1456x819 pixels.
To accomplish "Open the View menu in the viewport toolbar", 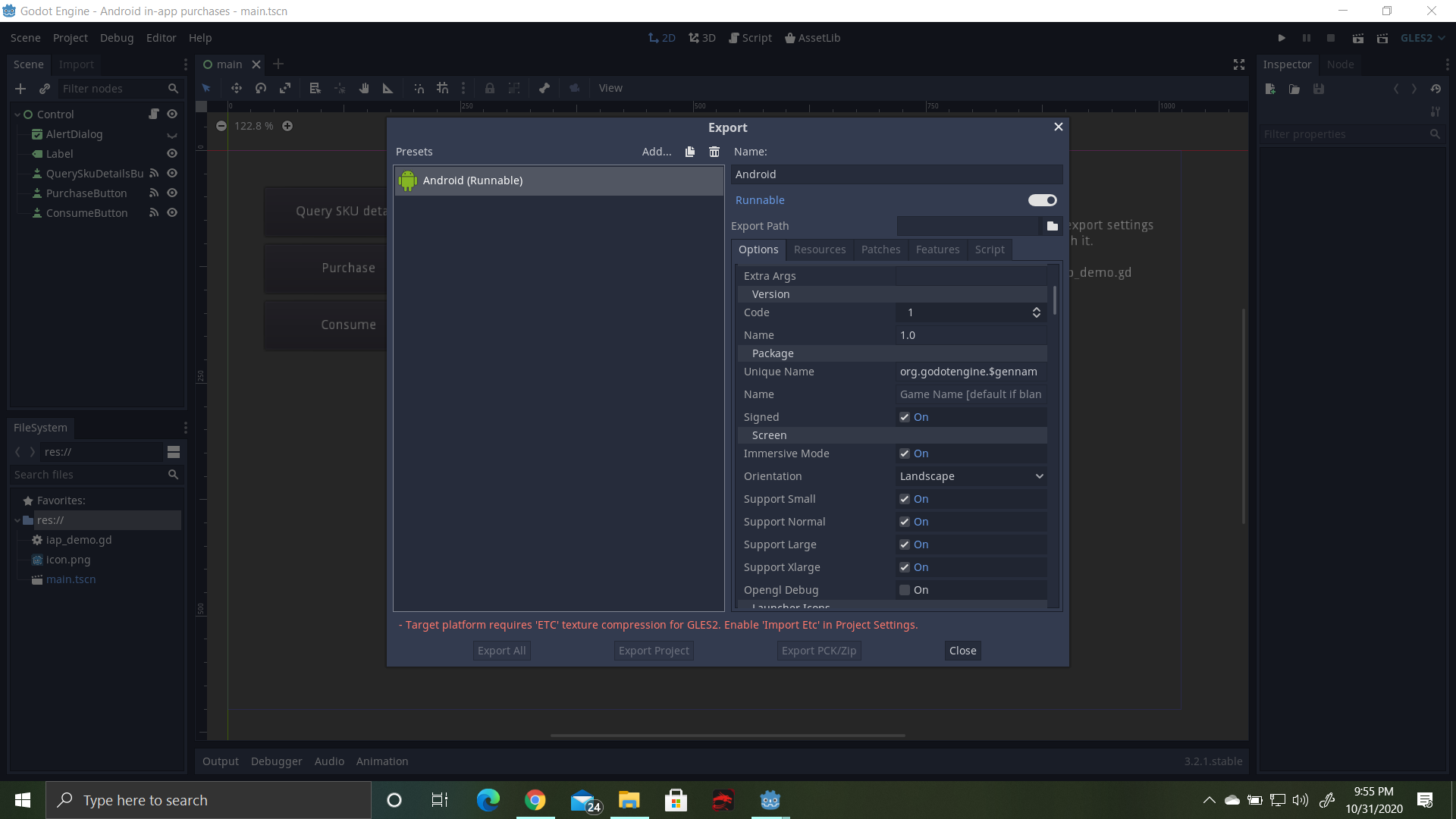I will (x=610, y=88).
